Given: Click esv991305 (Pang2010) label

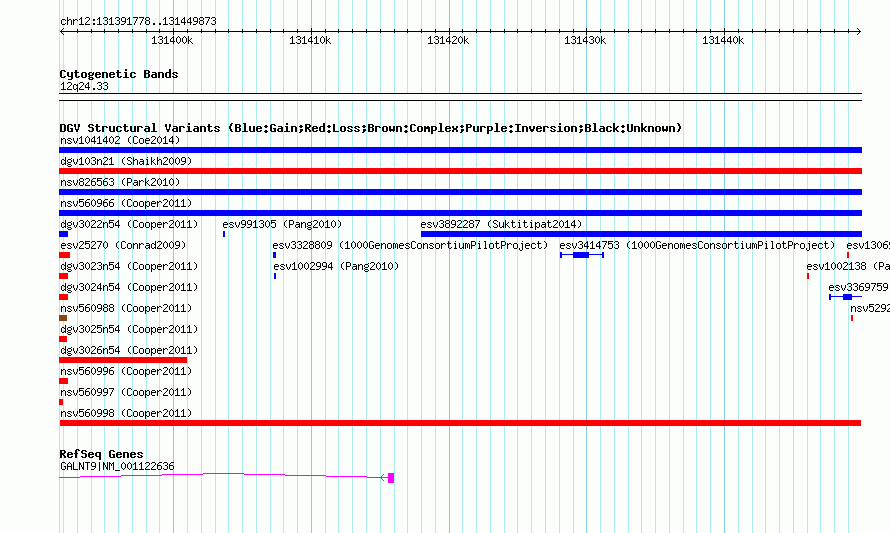Looking at the screenshot, I should tap(282, 224).
